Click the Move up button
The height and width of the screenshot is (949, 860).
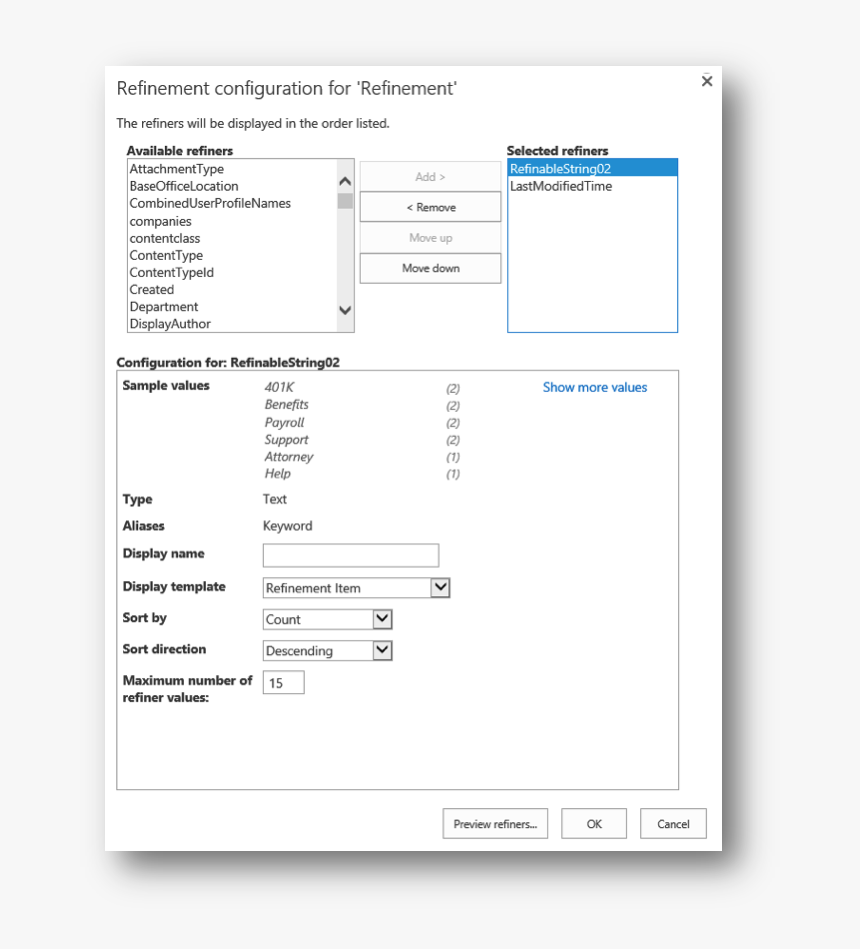(x=429, y=238)
